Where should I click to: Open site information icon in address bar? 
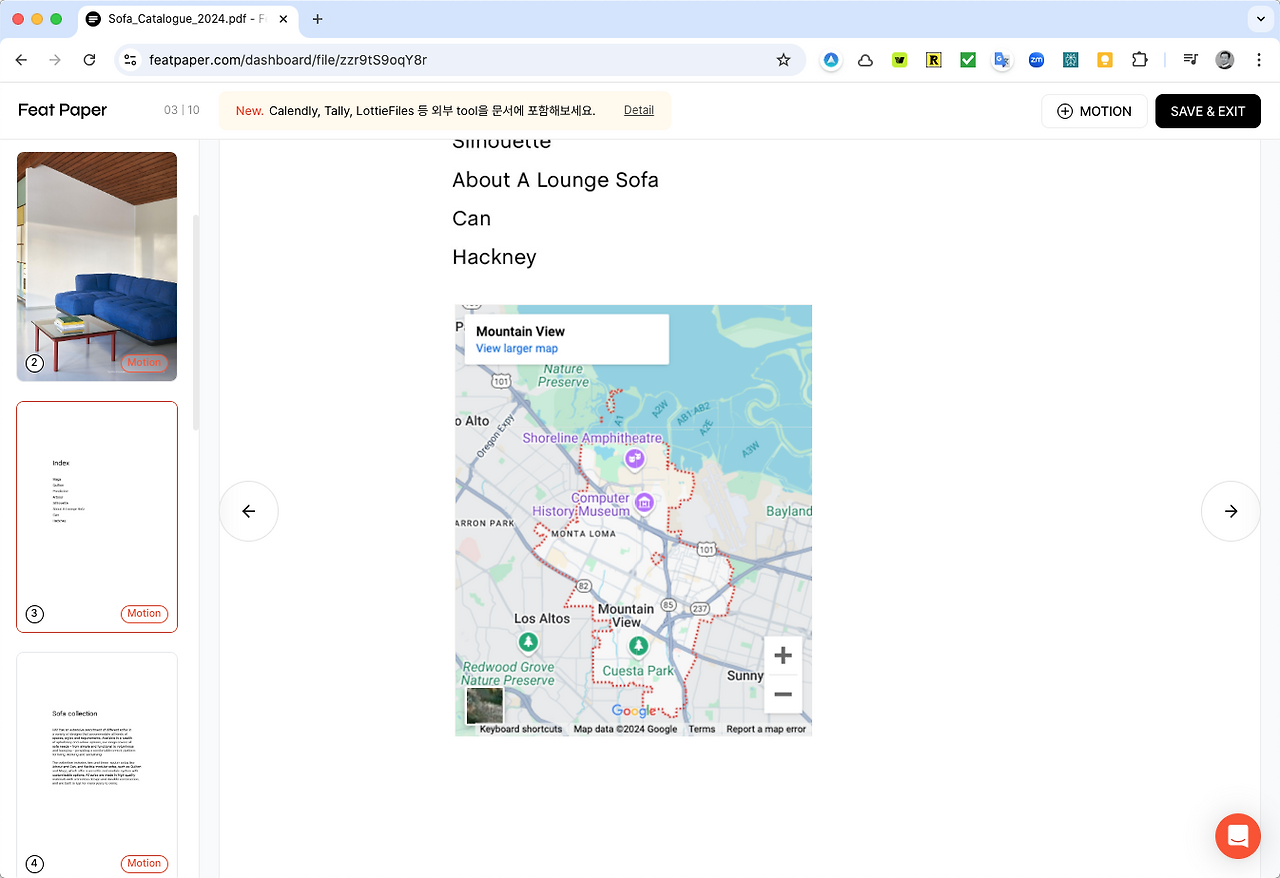(130, 60)
